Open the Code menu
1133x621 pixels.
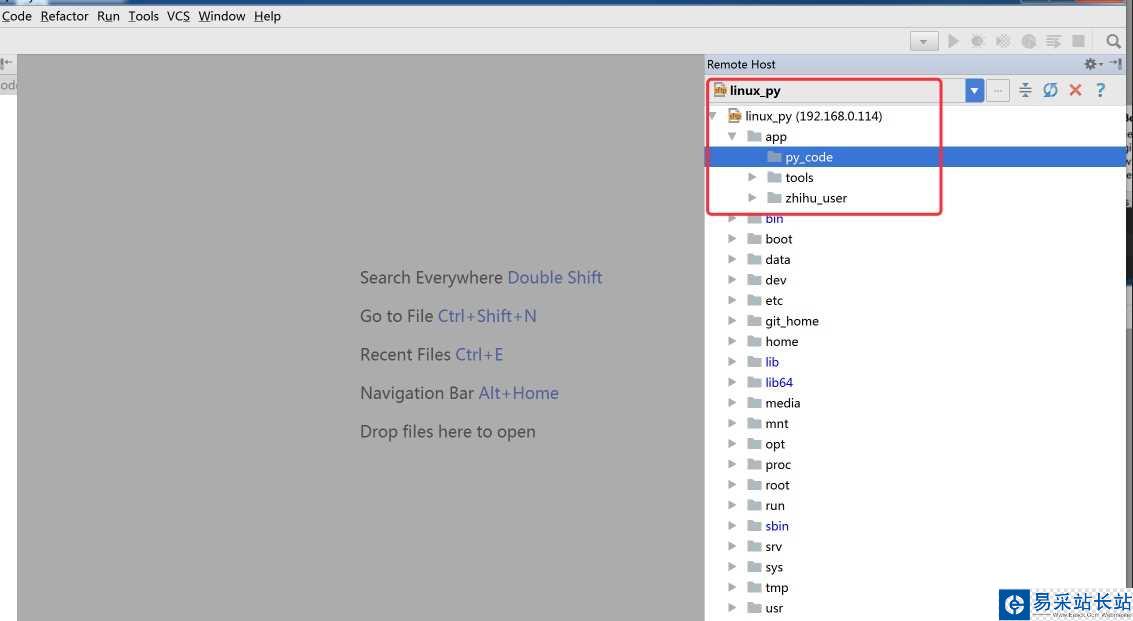17,16
